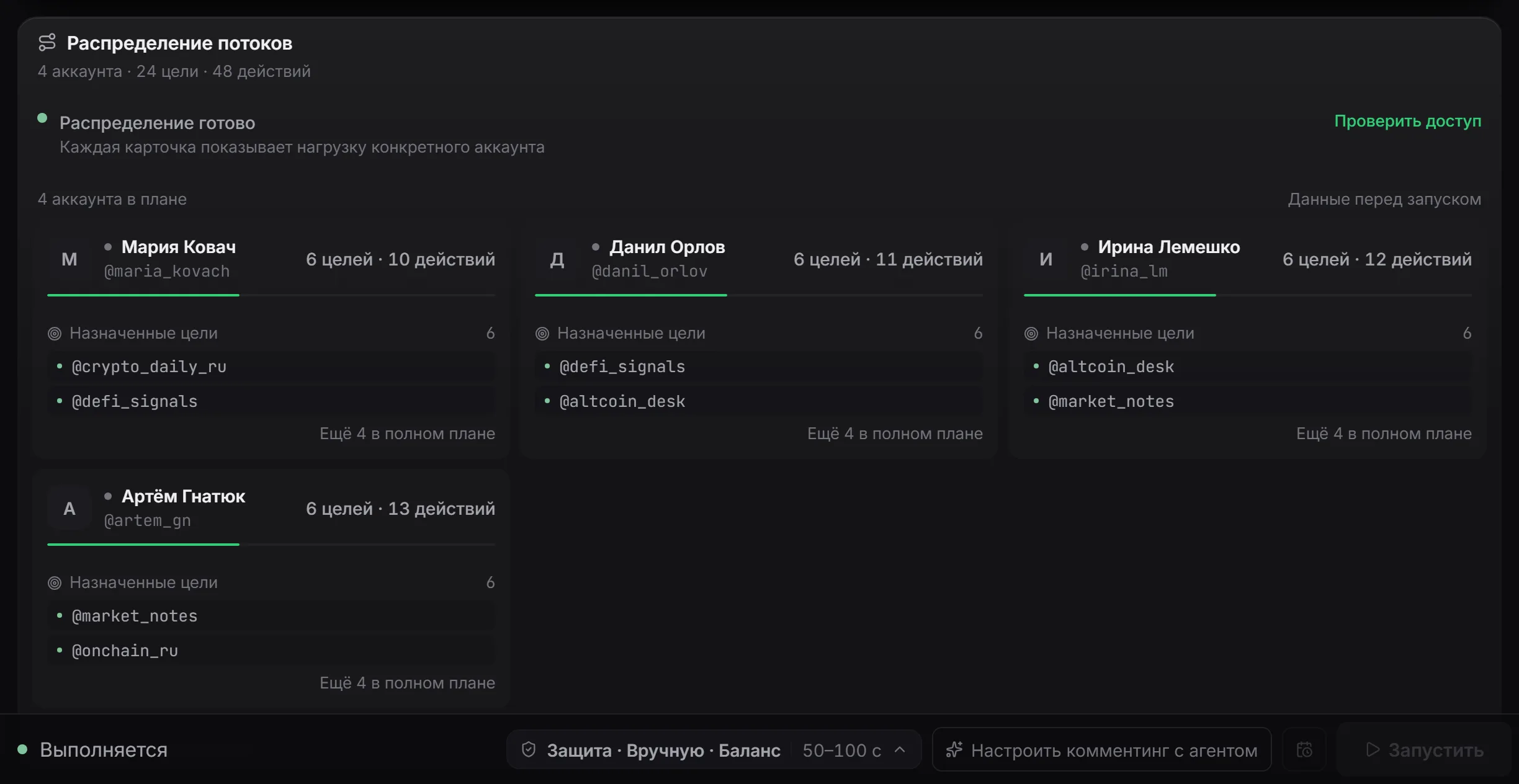Click the Выполняется status indicator
1519x784 pixels.
pyautogui.click(x=92, y=750)
